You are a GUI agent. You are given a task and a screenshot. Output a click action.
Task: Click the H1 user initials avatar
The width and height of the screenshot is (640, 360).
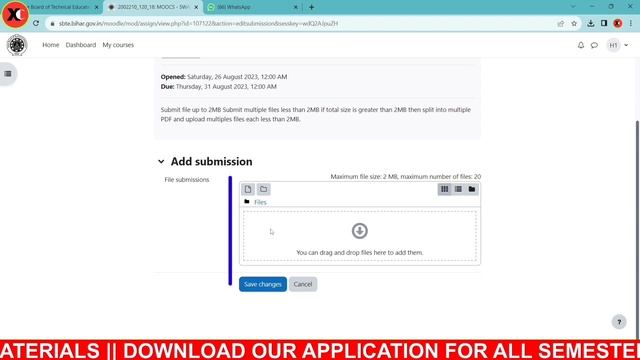pyautogui.click(x=613, y=45)
